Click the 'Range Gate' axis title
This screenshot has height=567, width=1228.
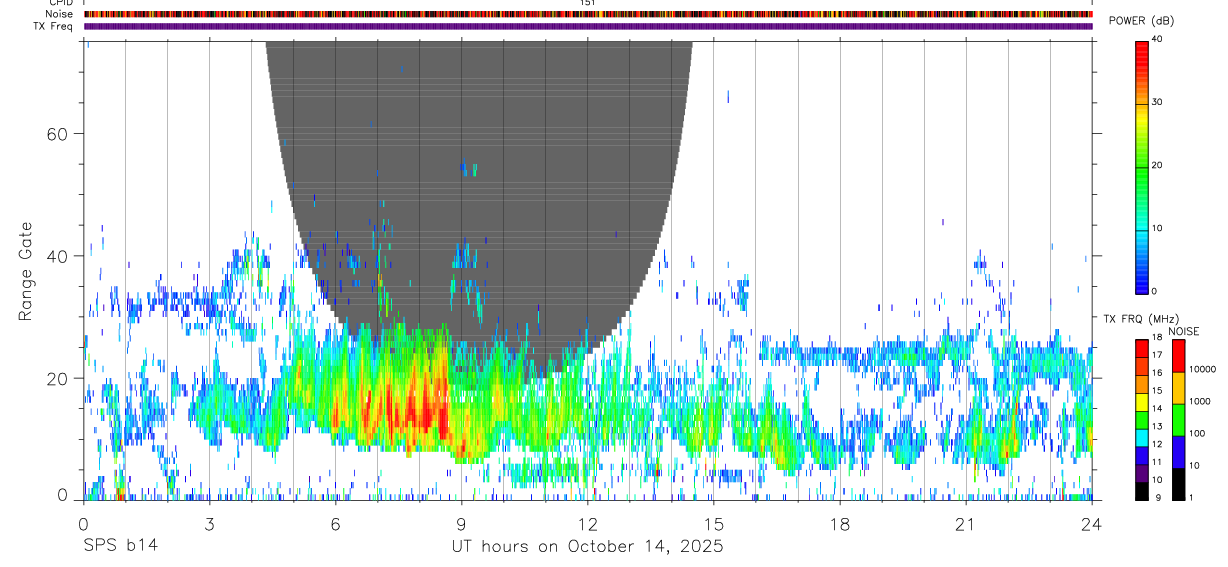[x=26, y=271]
